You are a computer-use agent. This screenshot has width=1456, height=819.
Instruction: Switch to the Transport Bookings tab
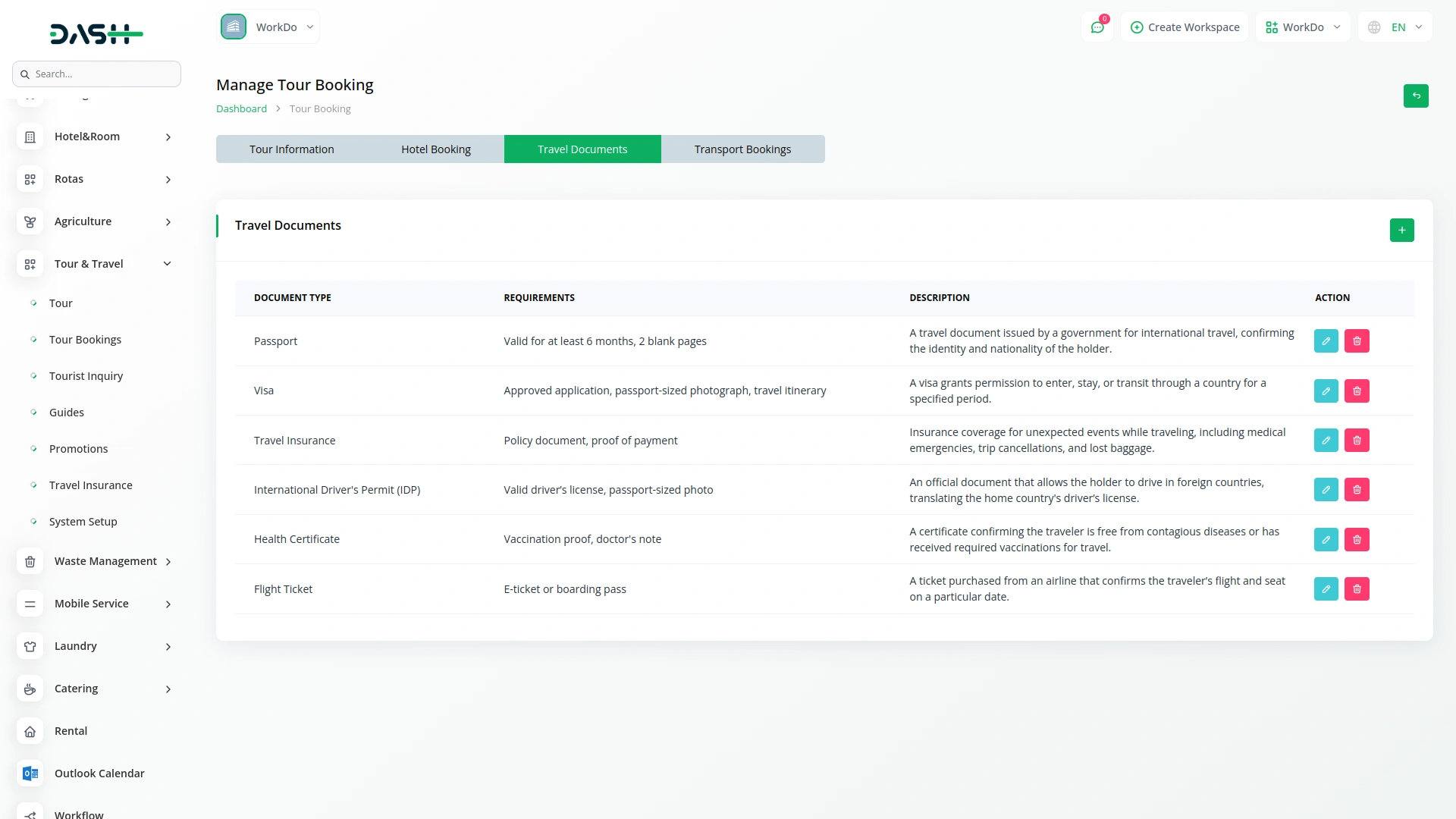pos(742,149)
